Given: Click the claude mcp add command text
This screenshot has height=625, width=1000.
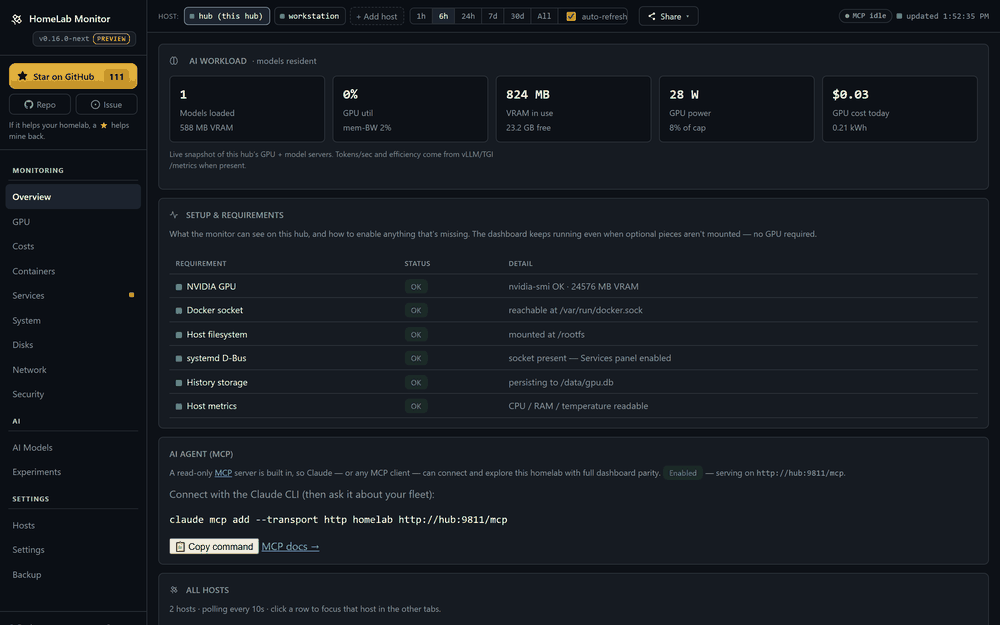Looking at the screenshot, I should coord(338,520).
